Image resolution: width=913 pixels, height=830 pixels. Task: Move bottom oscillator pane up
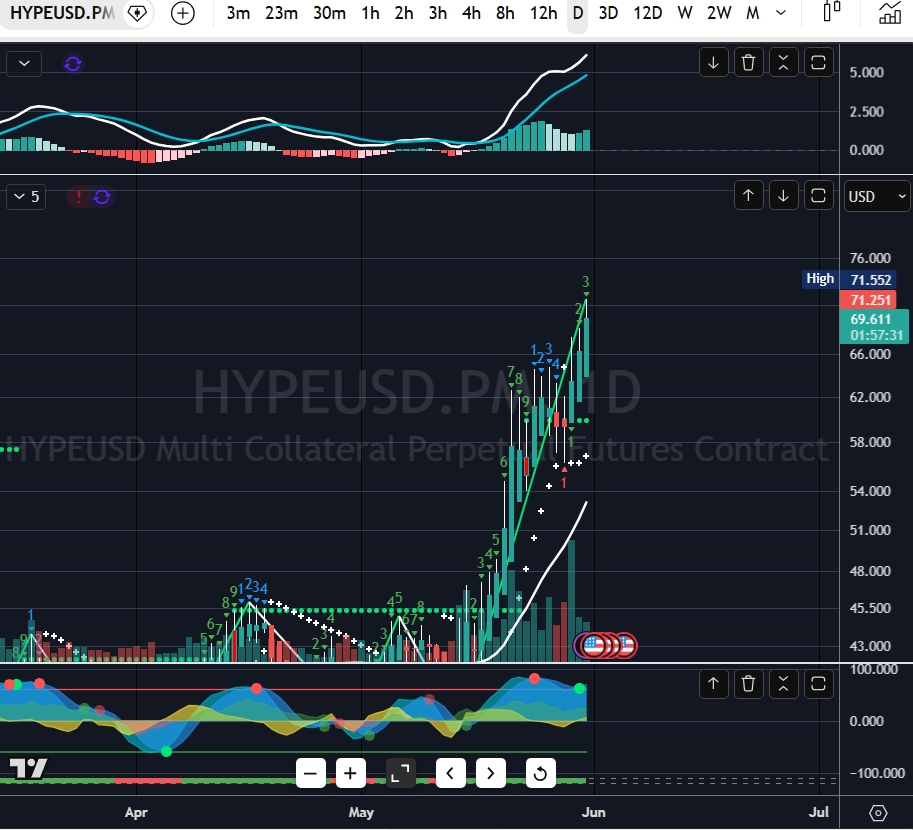(713, 684)
